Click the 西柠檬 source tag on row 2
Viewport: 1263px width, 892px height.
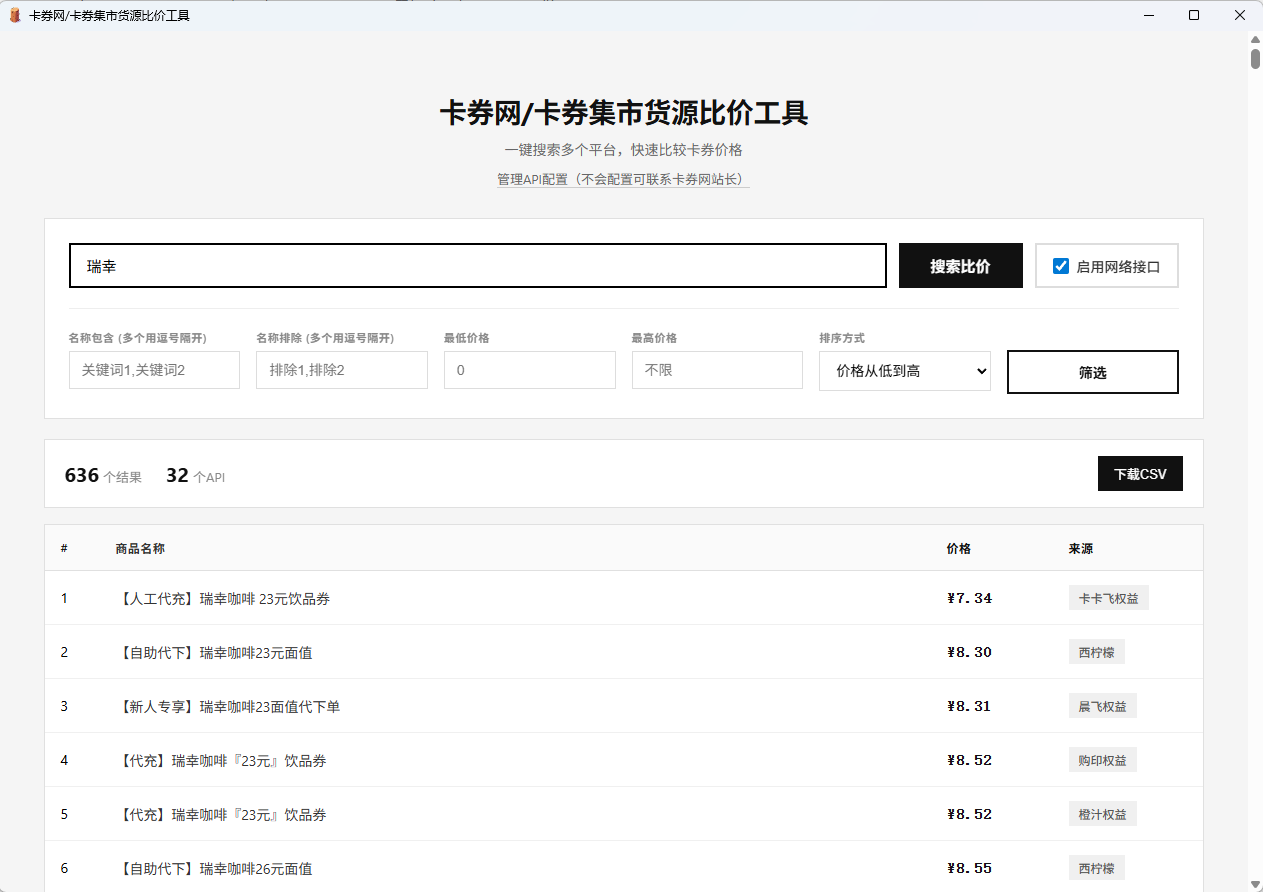pos(1096,651)
